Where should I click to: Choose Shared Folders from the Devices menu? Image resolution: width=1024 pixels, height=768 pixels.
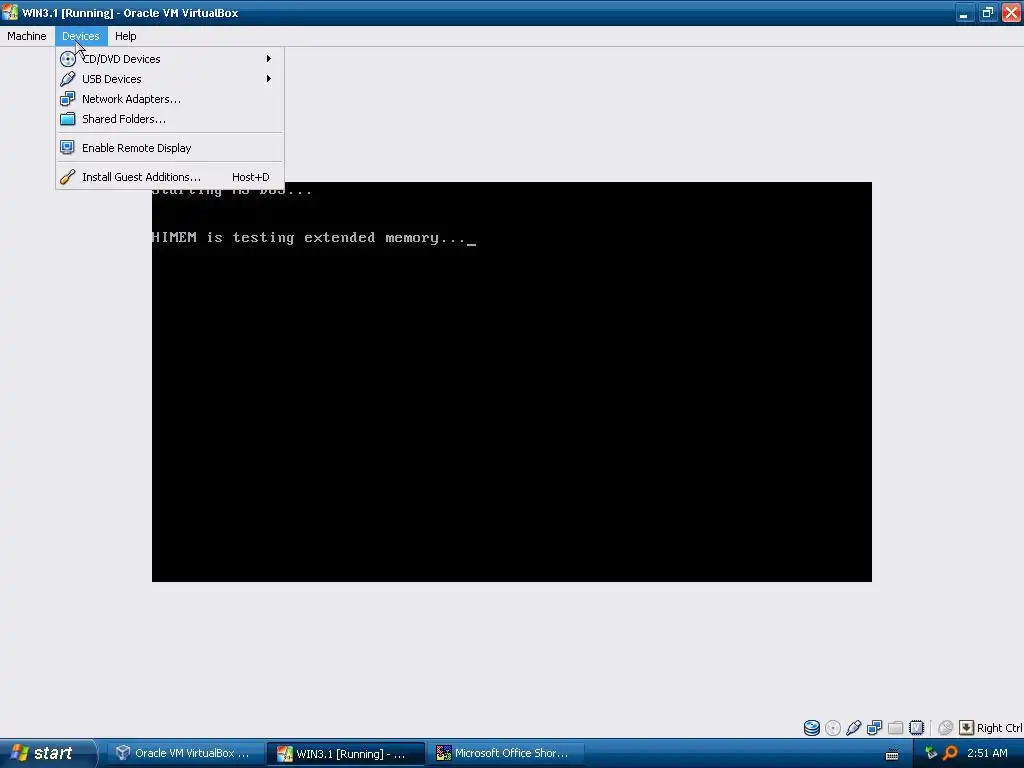click(170, 119)
